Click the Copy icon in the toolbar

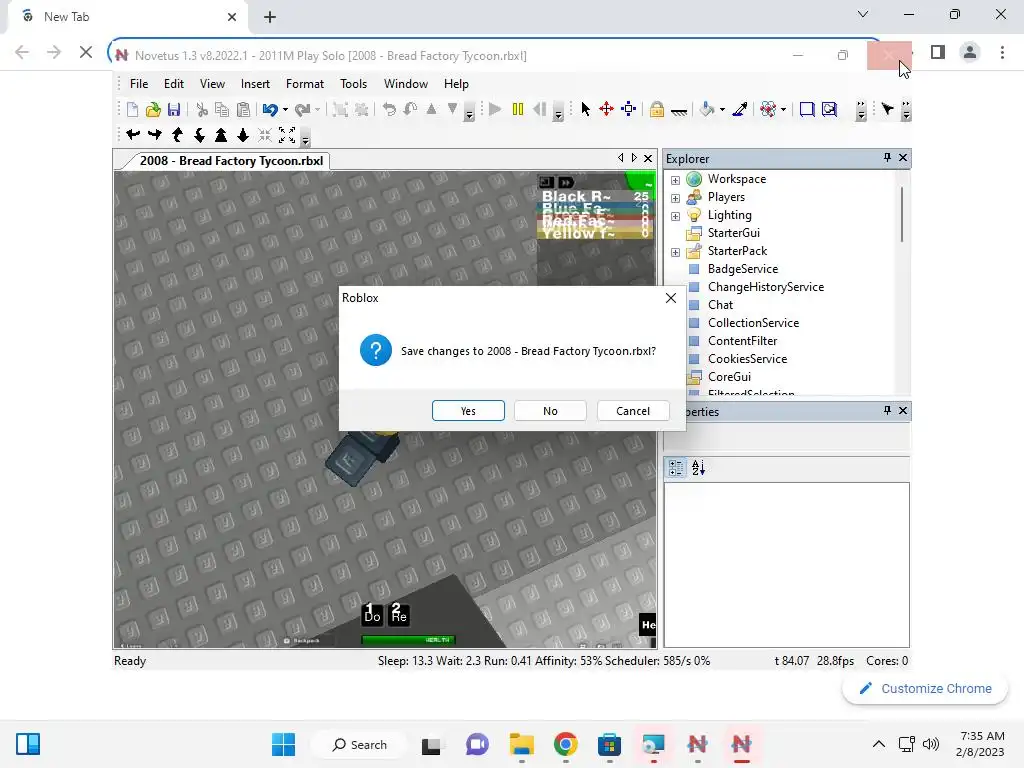pos(222,110)
